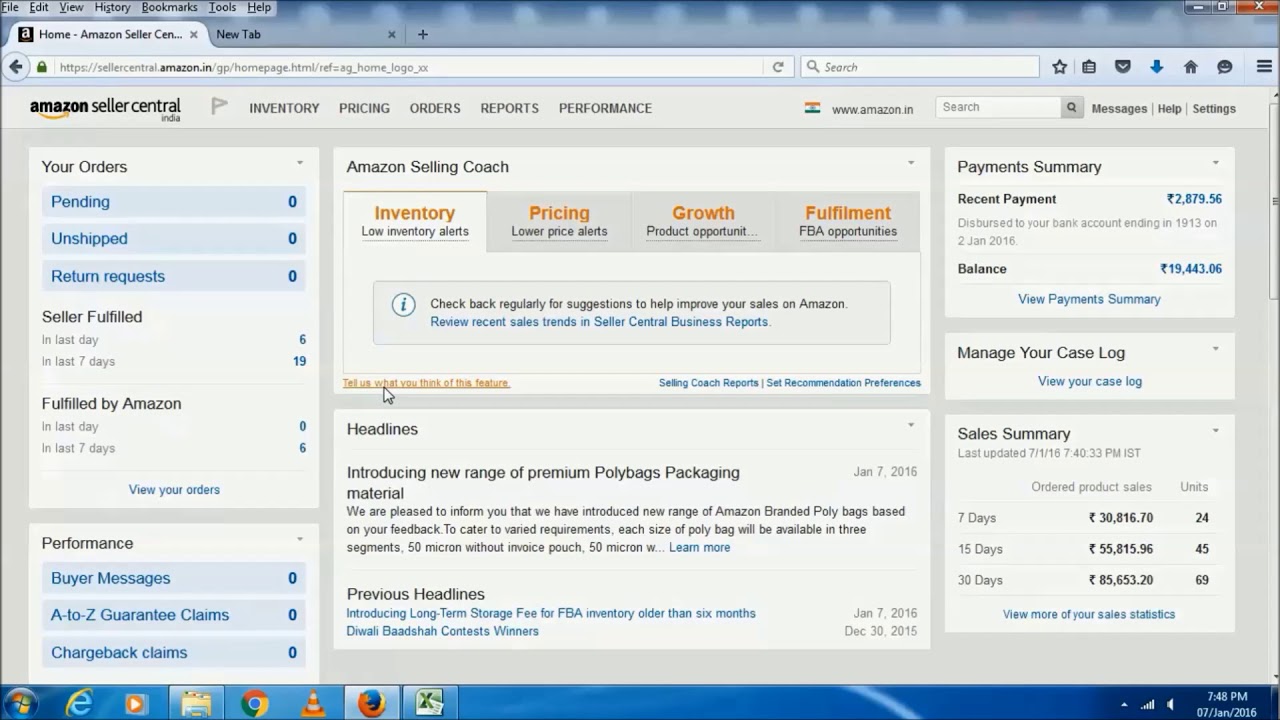Reload the page with refresh icon
Image resolution: width=1280 pixels, height=720 pixels.
(x=778, y=67)
